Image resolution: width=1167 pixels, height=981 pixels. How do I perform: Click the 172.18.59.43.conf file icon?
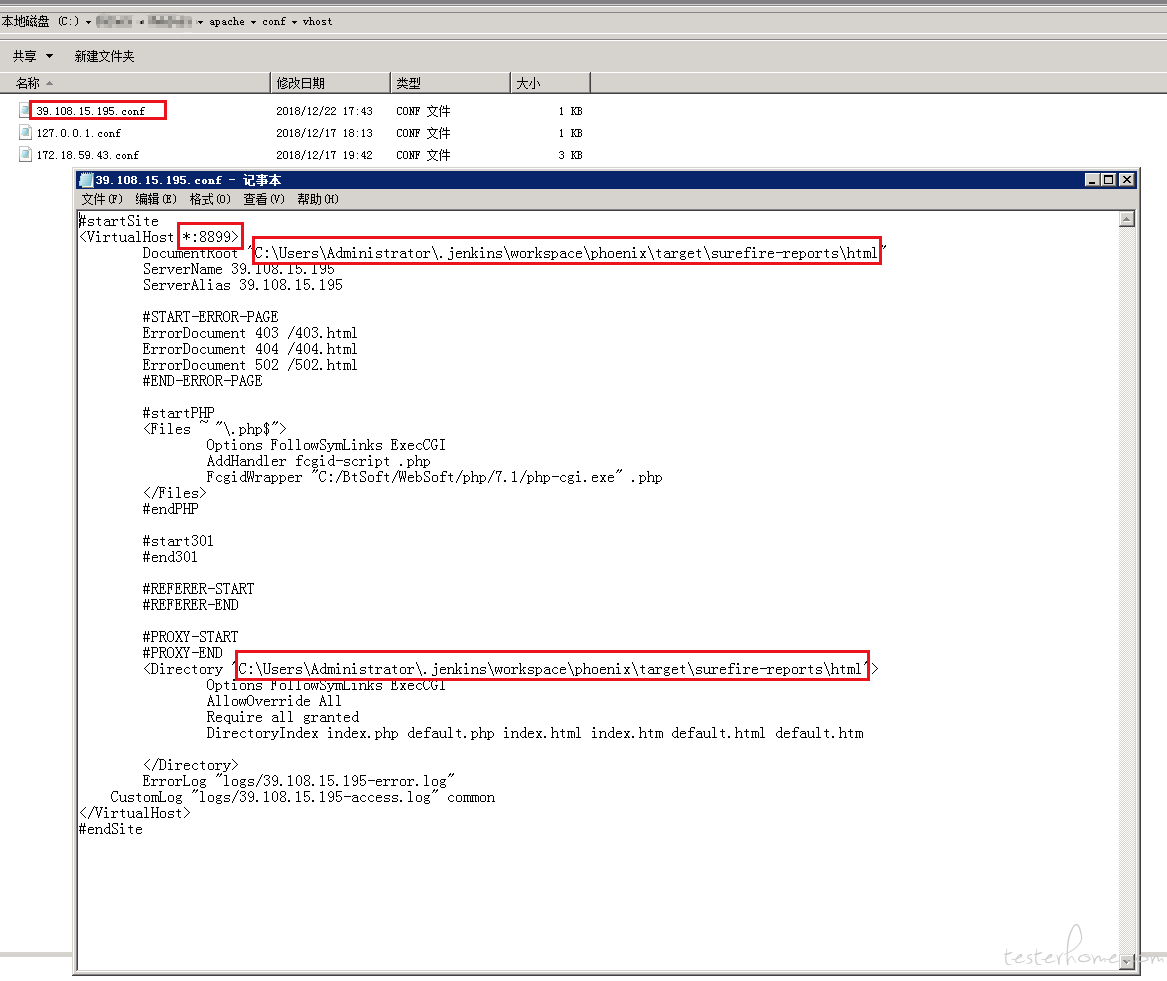tap(25, 155)
